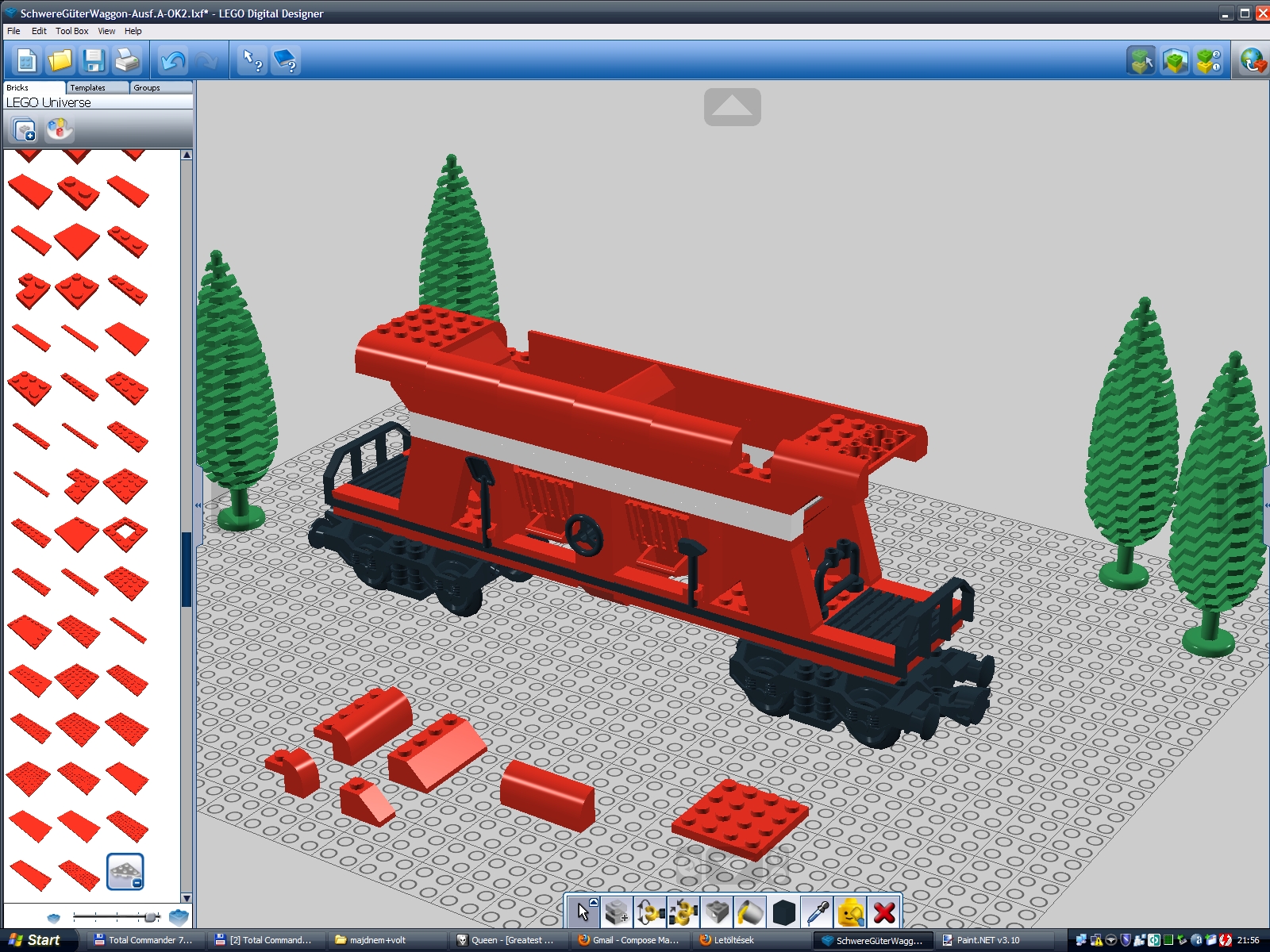Image resolution: width=1270 pixels, height=952 pixels.
Task: Enlarge brick thumbnails with large brick icon
Action: [x=179, y=917]
